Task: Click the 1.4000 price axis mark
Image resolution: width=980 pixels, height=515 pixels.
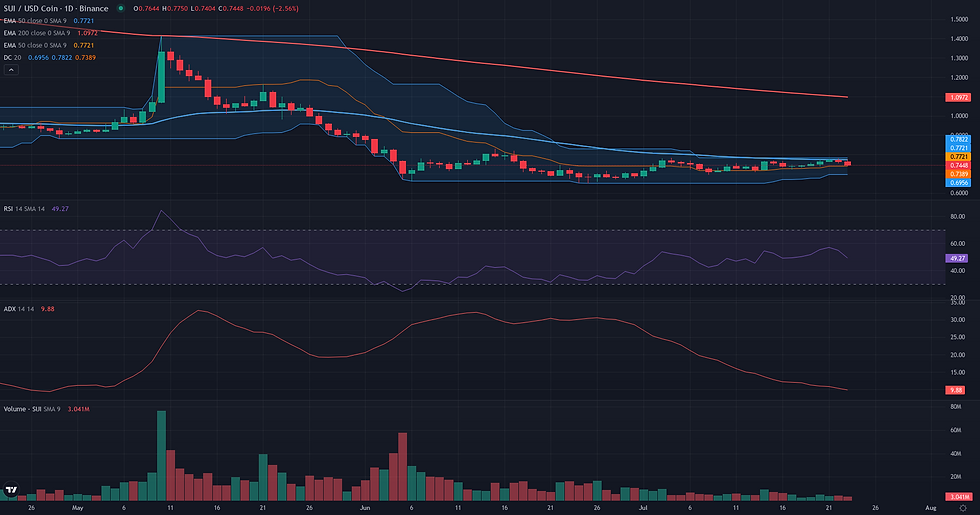Action: 959,39
